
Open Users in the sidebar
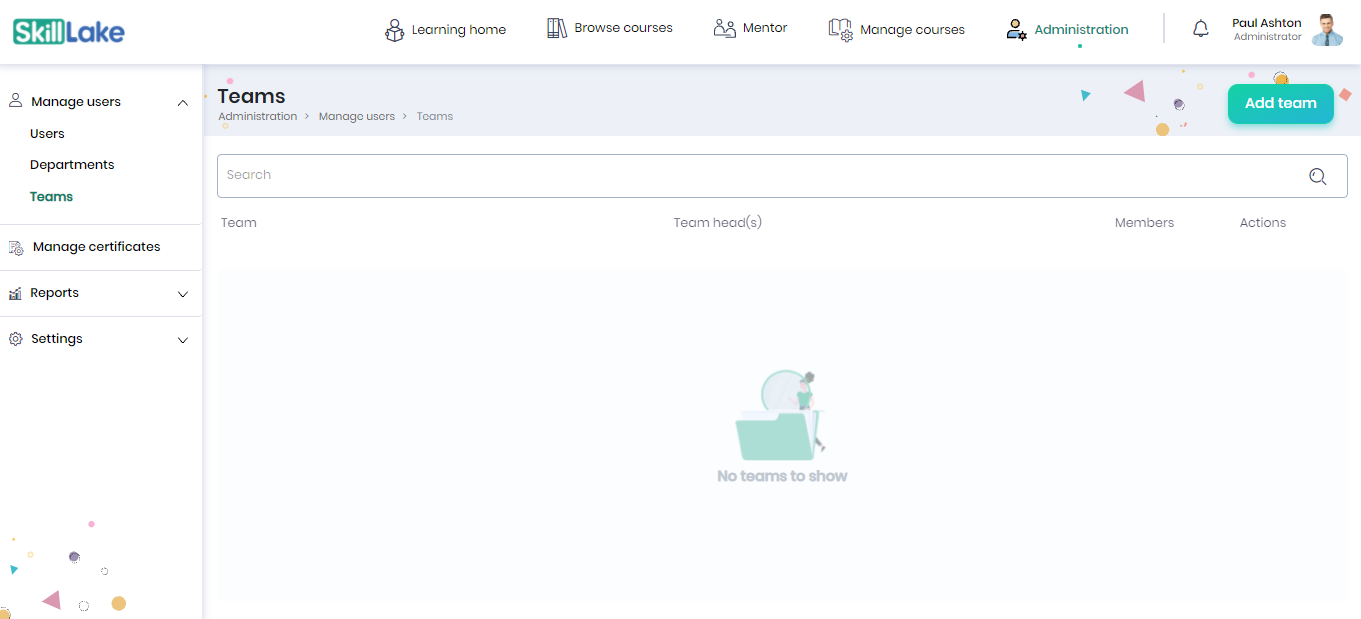(x=47, y=133)
